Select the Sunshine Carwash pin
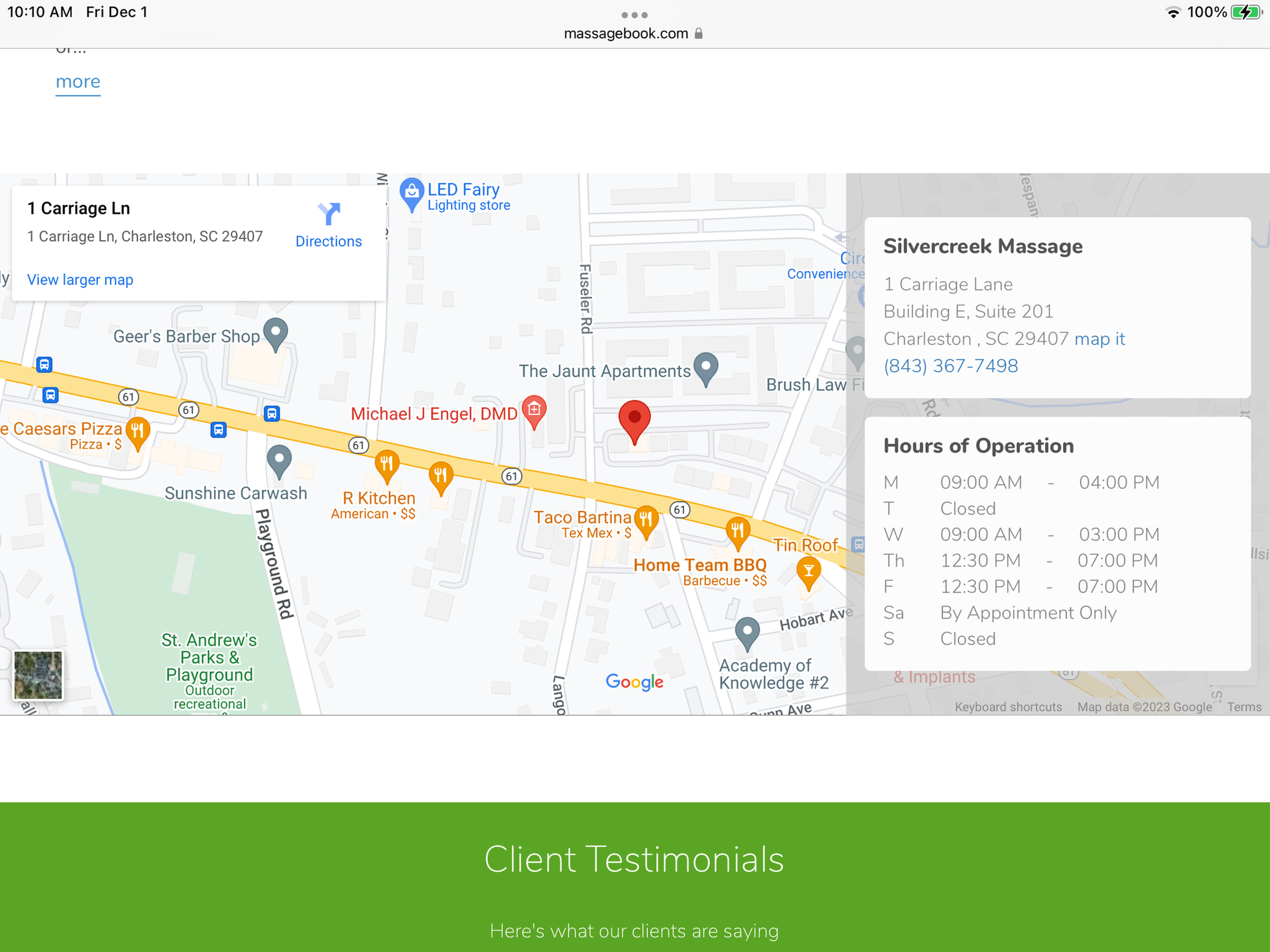The width and height of the screenshot is (1270, 952). [279, 462]
